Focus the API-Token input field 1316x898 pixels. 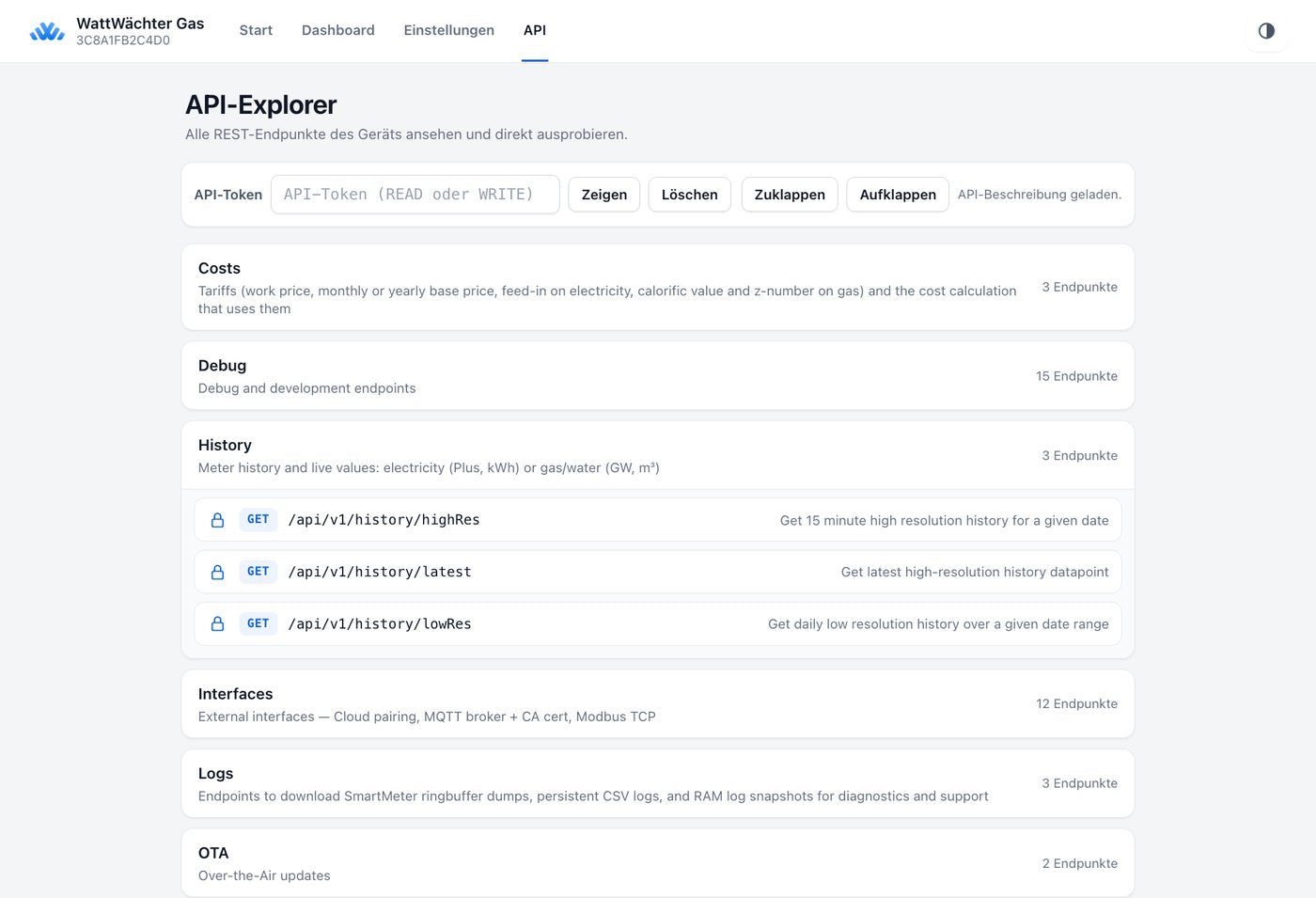tap(415, 195)
